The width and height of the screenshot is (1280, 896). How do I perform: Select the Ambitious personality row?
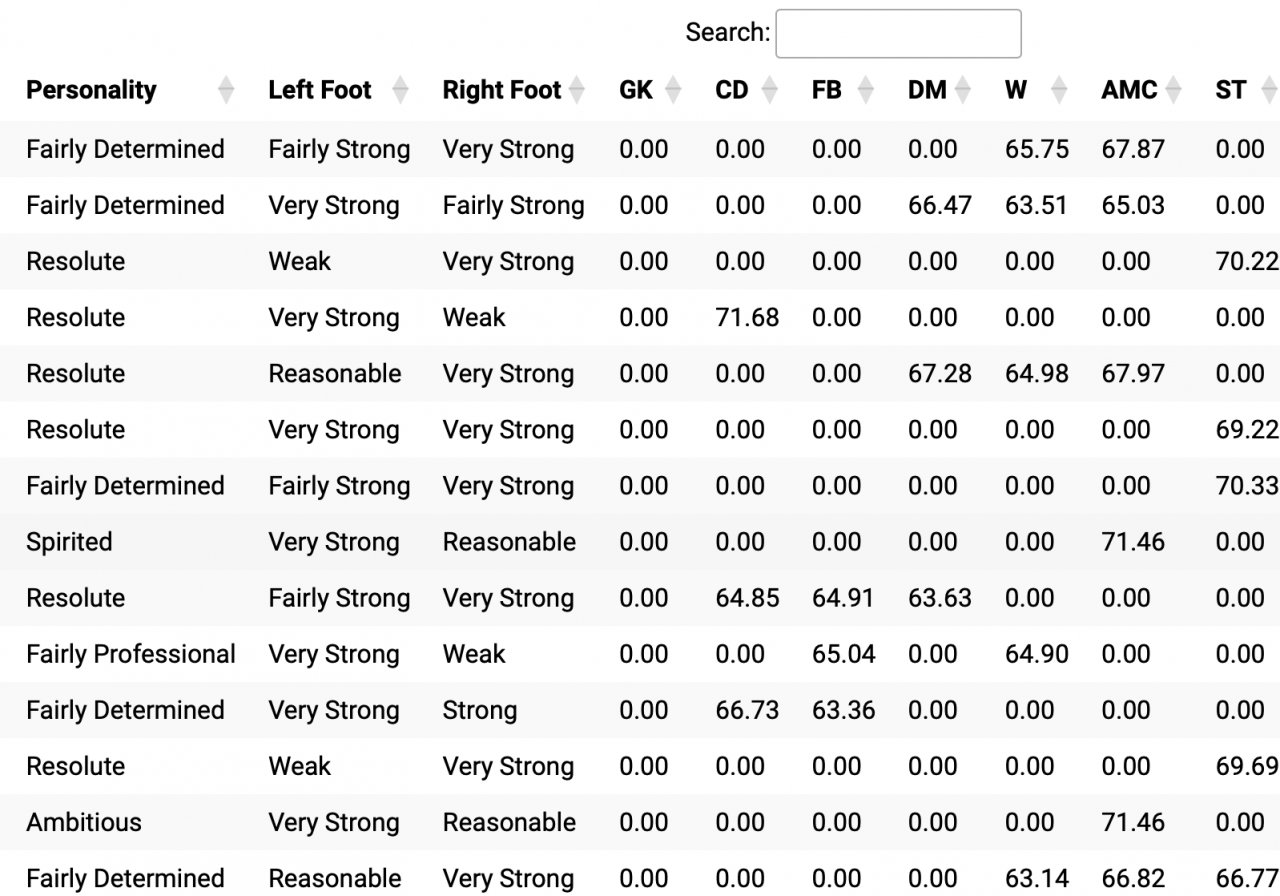(x=640, y=822)
